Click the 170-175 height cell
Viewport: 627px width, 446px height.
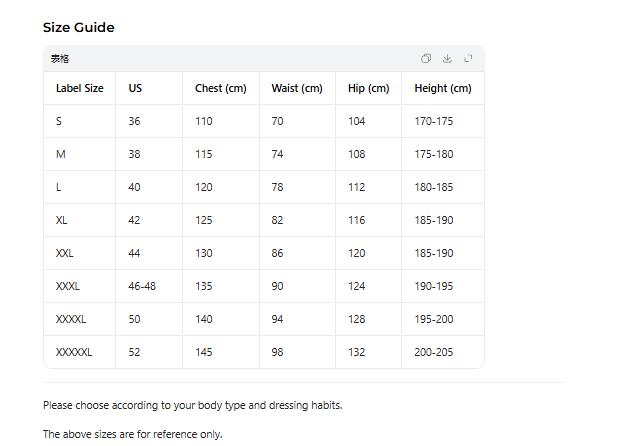[x=433, y=121]
